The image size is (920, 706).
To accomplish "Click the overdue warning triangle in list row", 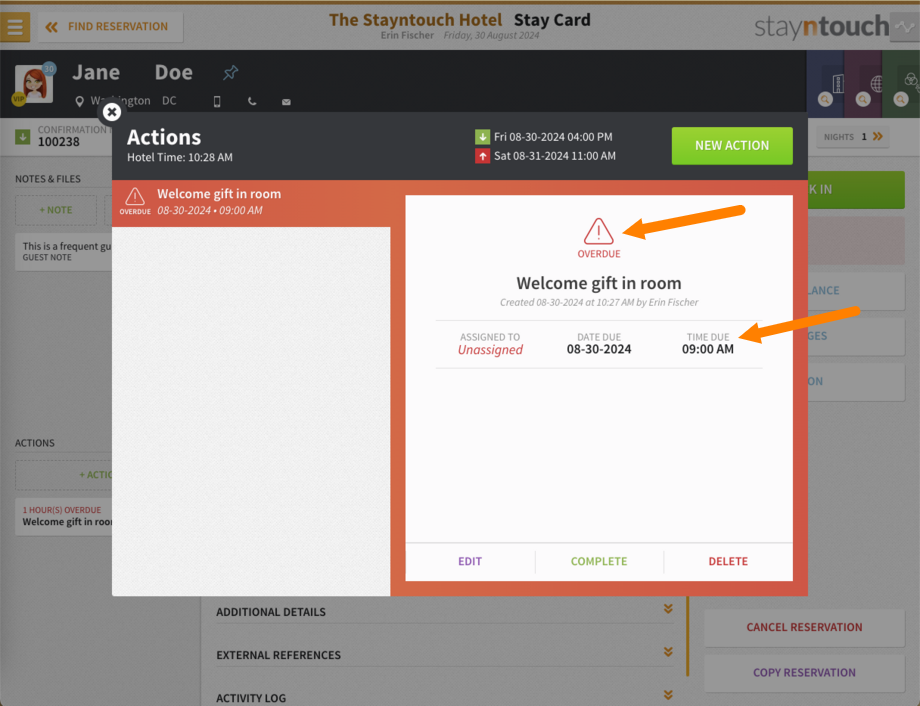I will pos(135,197).
